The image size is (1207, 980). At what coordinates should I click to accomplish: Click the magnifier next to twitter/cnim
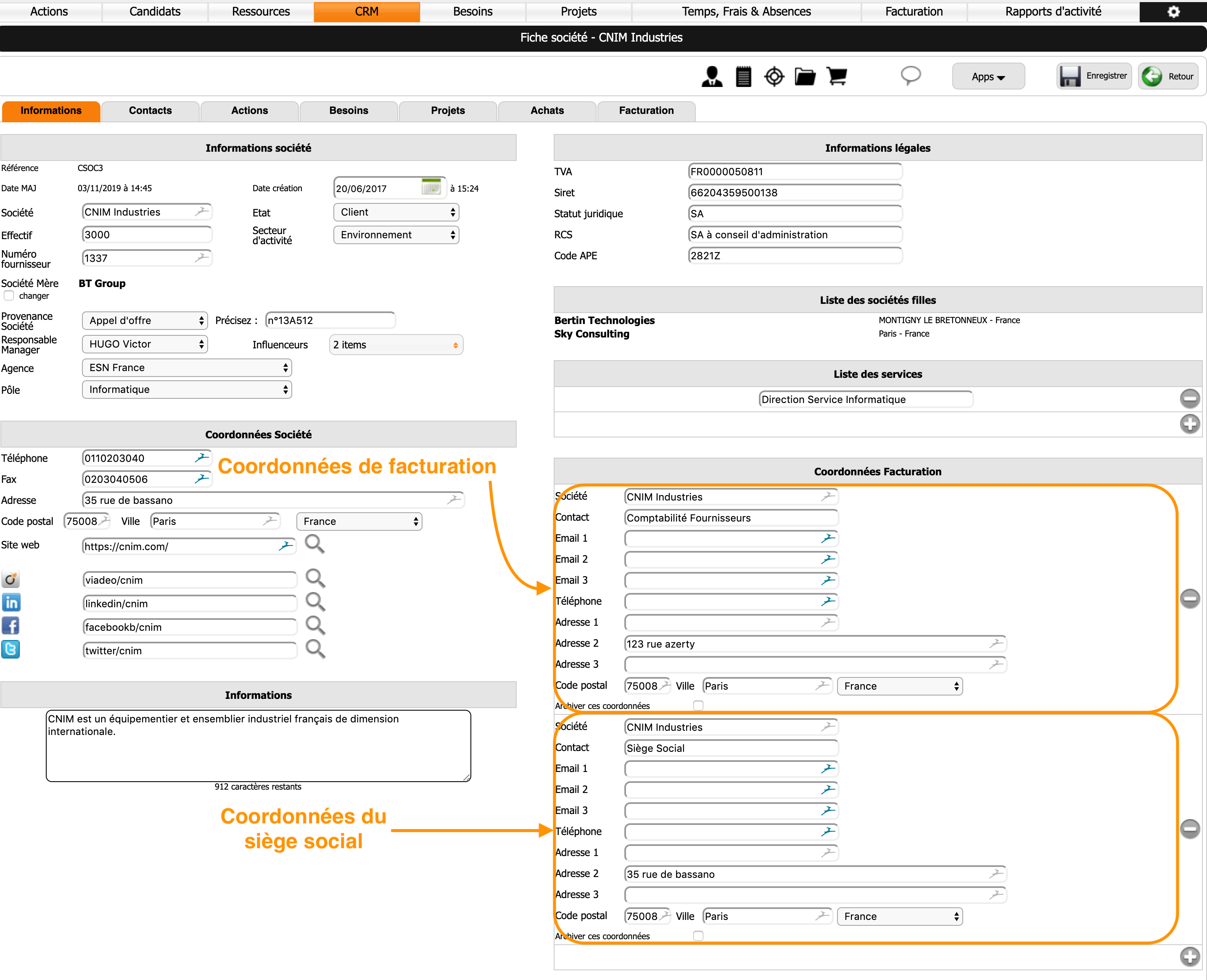(x=315, y=649)
